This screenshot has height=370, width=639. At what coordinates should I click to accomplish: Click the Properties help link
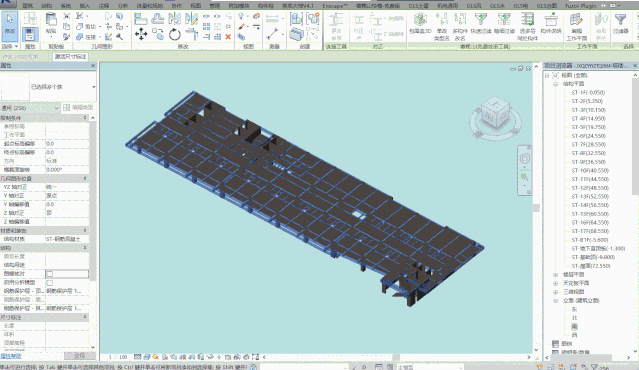click(11, 356)
